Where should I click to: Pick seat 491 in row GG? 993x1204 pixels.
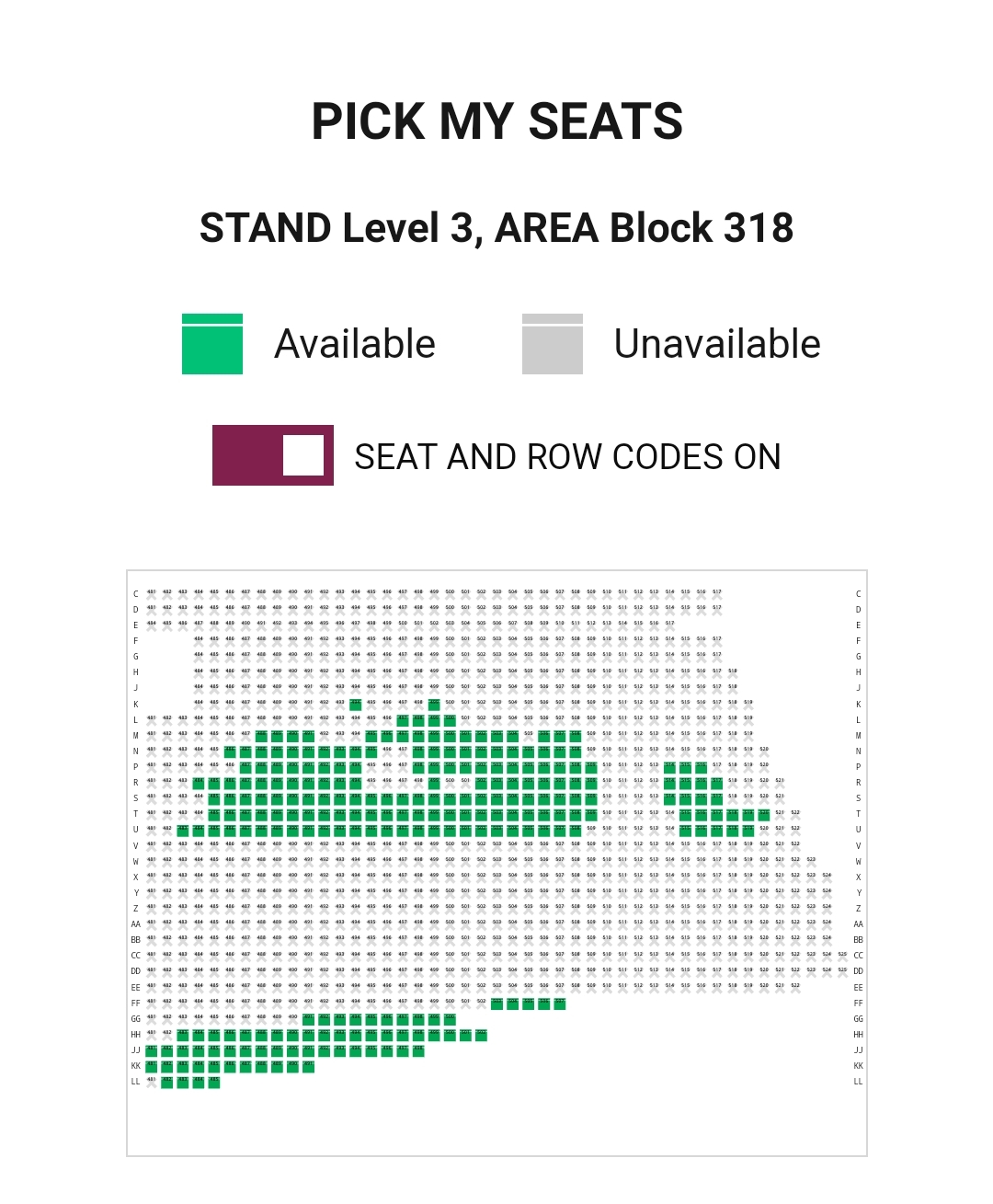(308, 1018)
